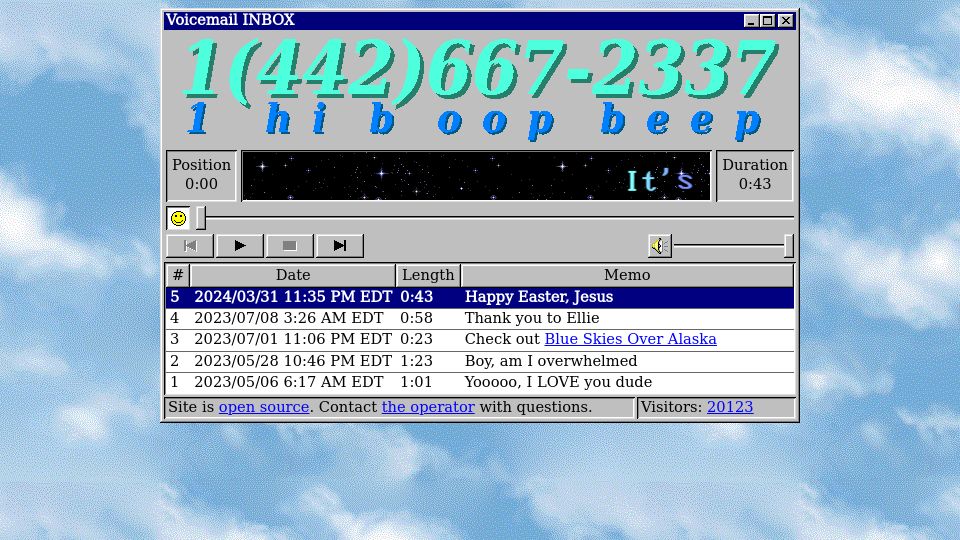Mute audio with the speaker icon
The height and width of the screenshot is (540, 960).
coord(659,246)
